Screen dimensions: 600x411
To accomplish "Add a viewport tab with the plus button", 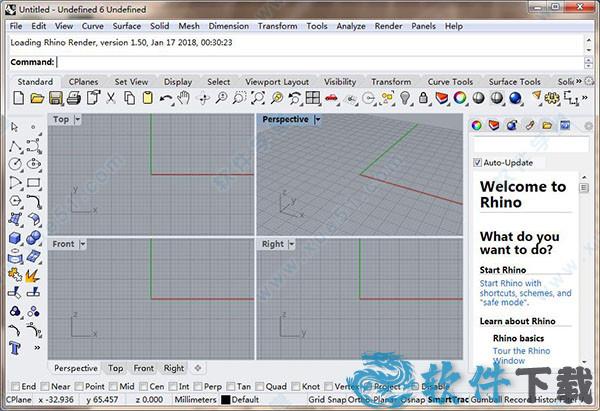I will point(198,368).
